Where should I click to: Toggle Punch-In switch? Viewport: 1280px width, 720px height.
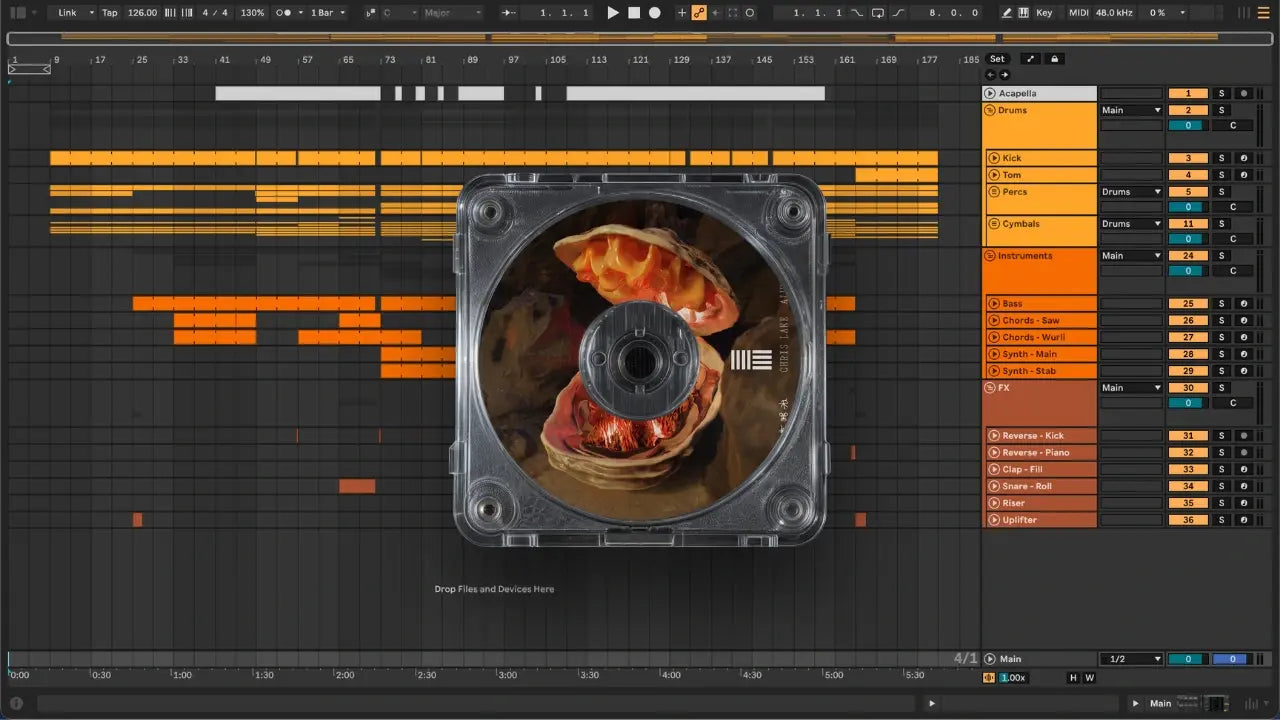859,13
